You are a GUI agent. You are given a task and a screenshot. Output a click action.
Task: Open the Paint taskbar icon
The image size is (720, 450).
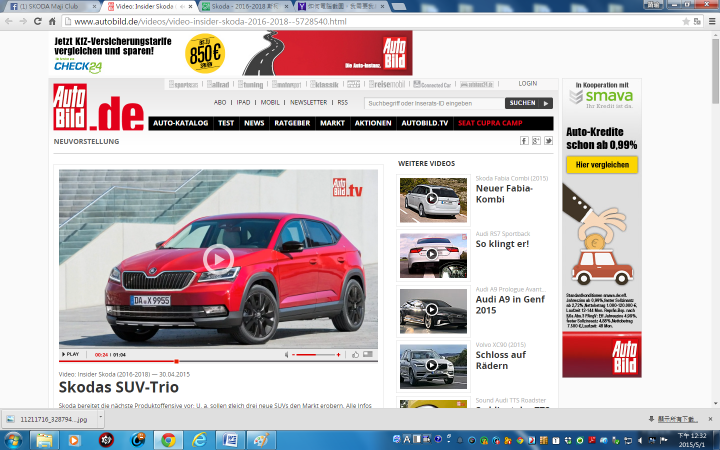[261, 440]
